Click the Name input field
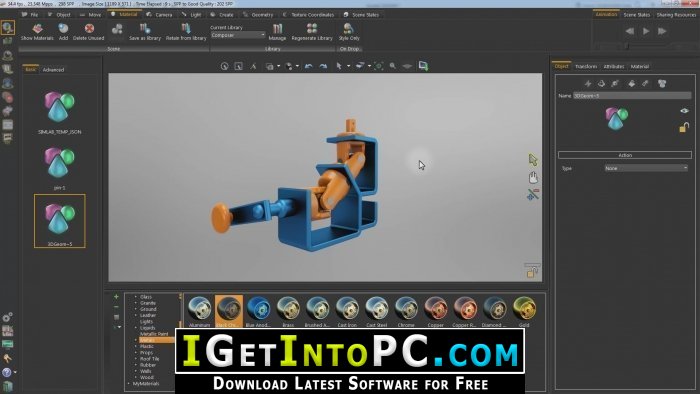Screen dimensions: 700x394 (x=632, y=95)
